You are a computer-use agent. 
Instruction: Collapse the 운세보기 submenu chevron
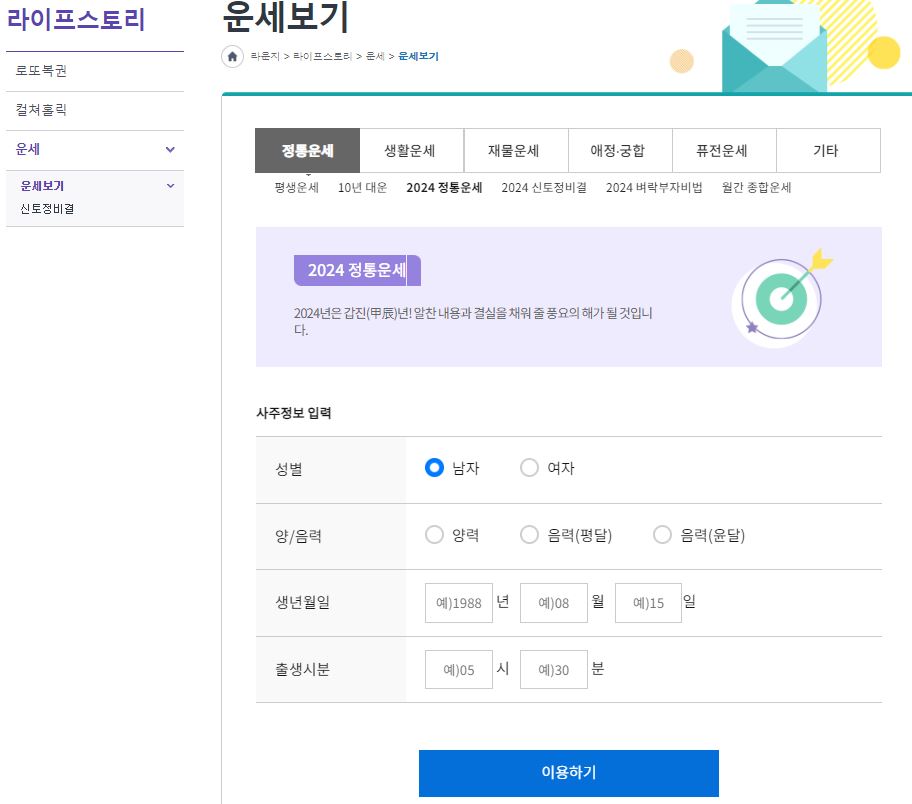click(x=170, y=185)
